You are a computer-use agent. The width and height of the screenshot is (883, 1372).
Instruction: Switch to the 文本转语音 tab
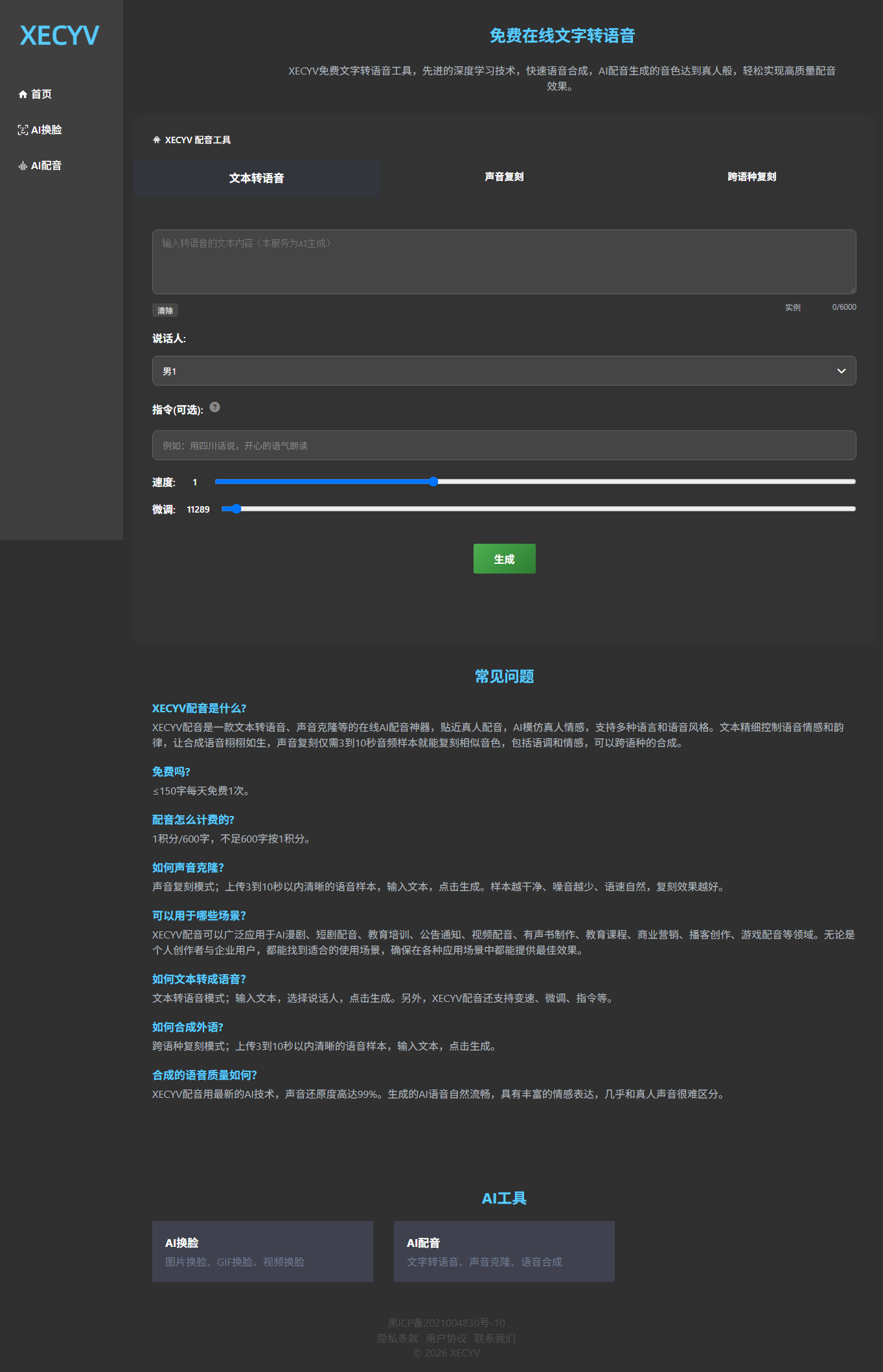pyautogui.click(x=257, y=178)
